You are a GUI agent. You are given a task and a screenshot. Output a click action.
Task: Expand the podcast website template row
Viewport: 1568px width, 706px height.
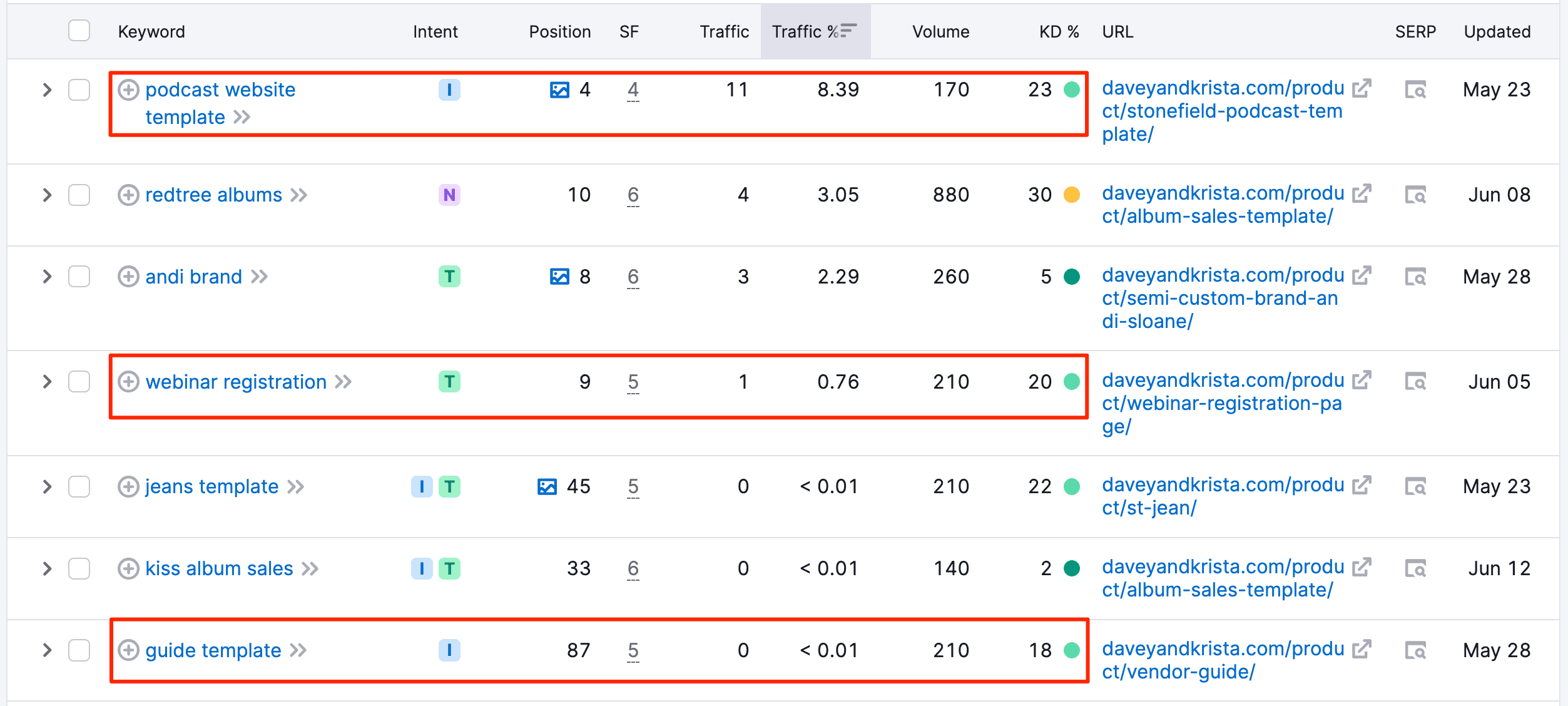[x=47, y=90]
